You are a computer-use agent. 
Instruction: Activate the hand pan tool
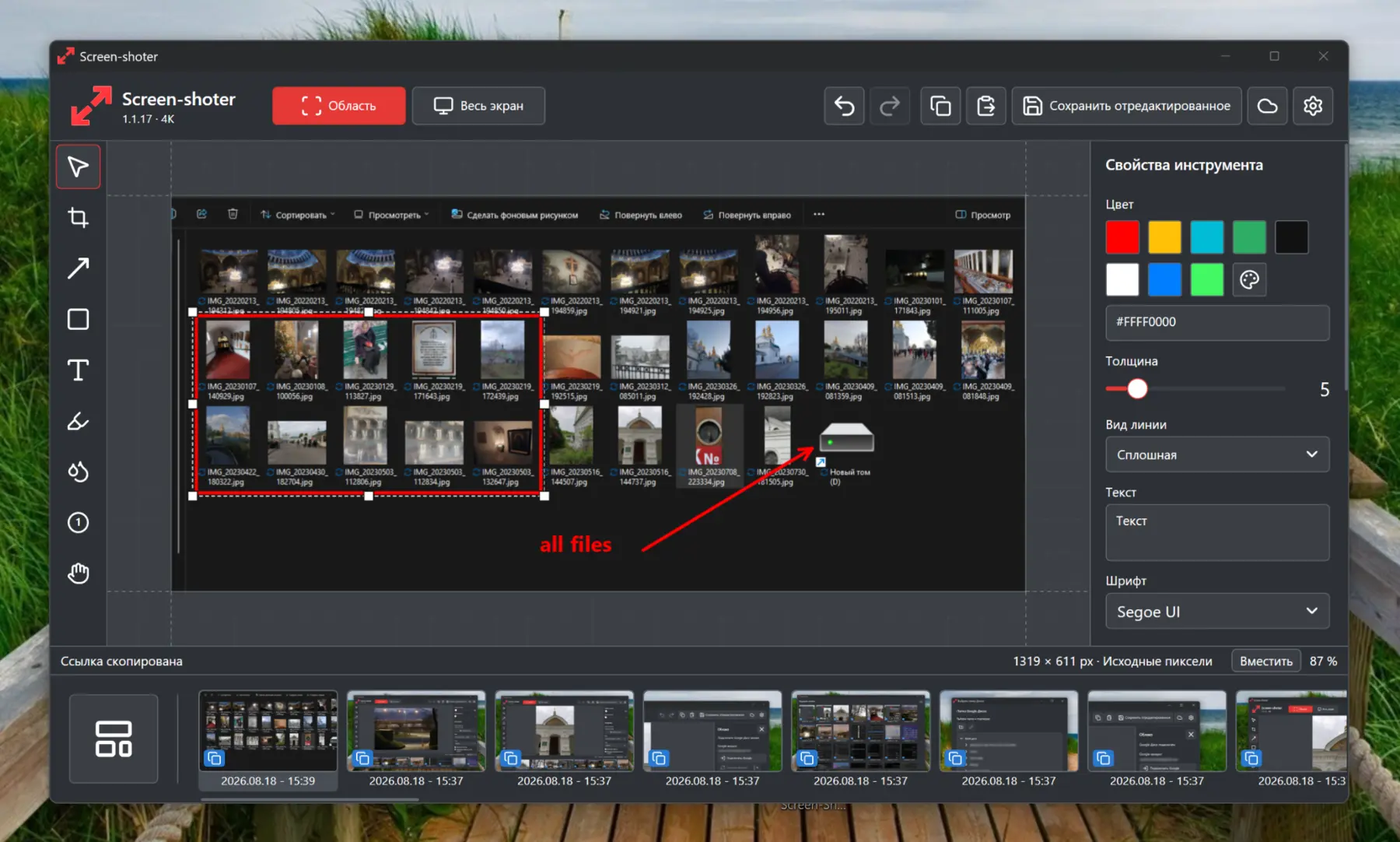pos(78,574)
